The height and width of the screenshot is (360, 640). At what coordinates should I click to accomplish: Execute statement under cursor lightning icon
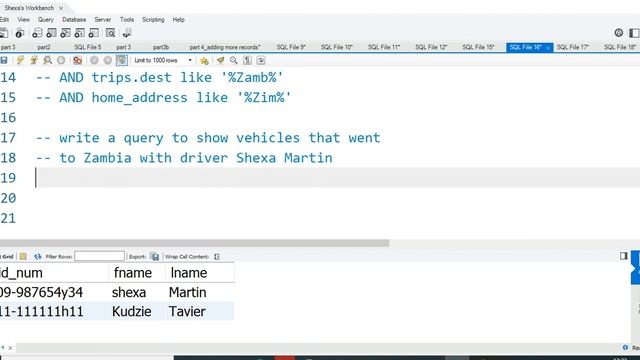(x=34, y=60)
